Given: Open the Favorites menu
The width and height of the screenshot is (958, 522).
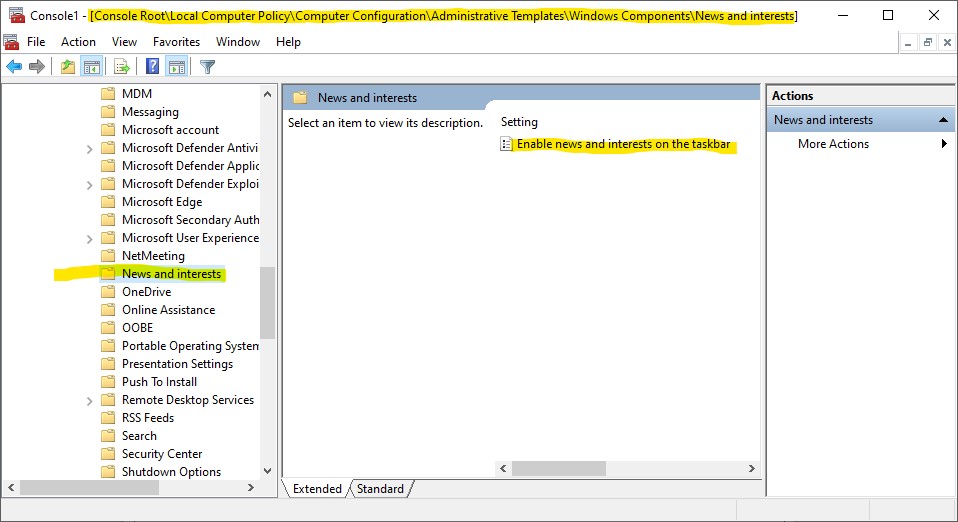Looking at the screenshot, I should coord(177,42).
